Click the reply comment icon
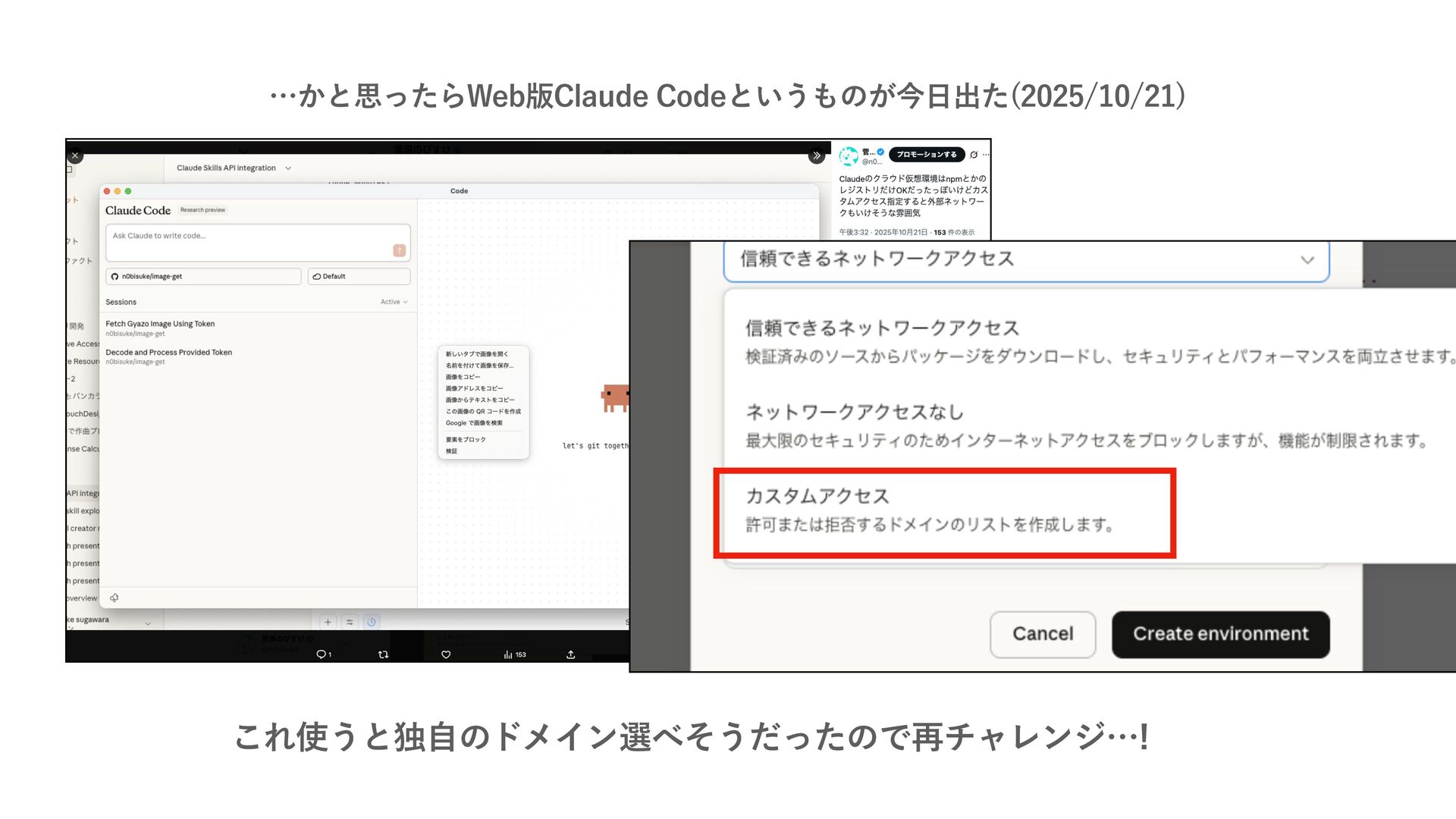The image size is (1456, 819). tap(322, 654)
